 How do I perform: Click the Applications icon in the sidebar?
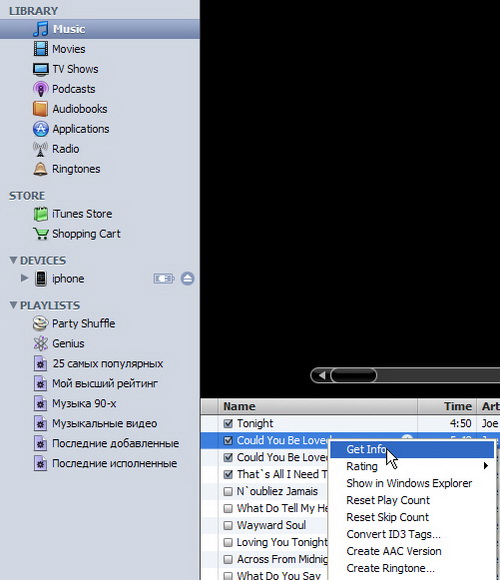click(41, 129)
